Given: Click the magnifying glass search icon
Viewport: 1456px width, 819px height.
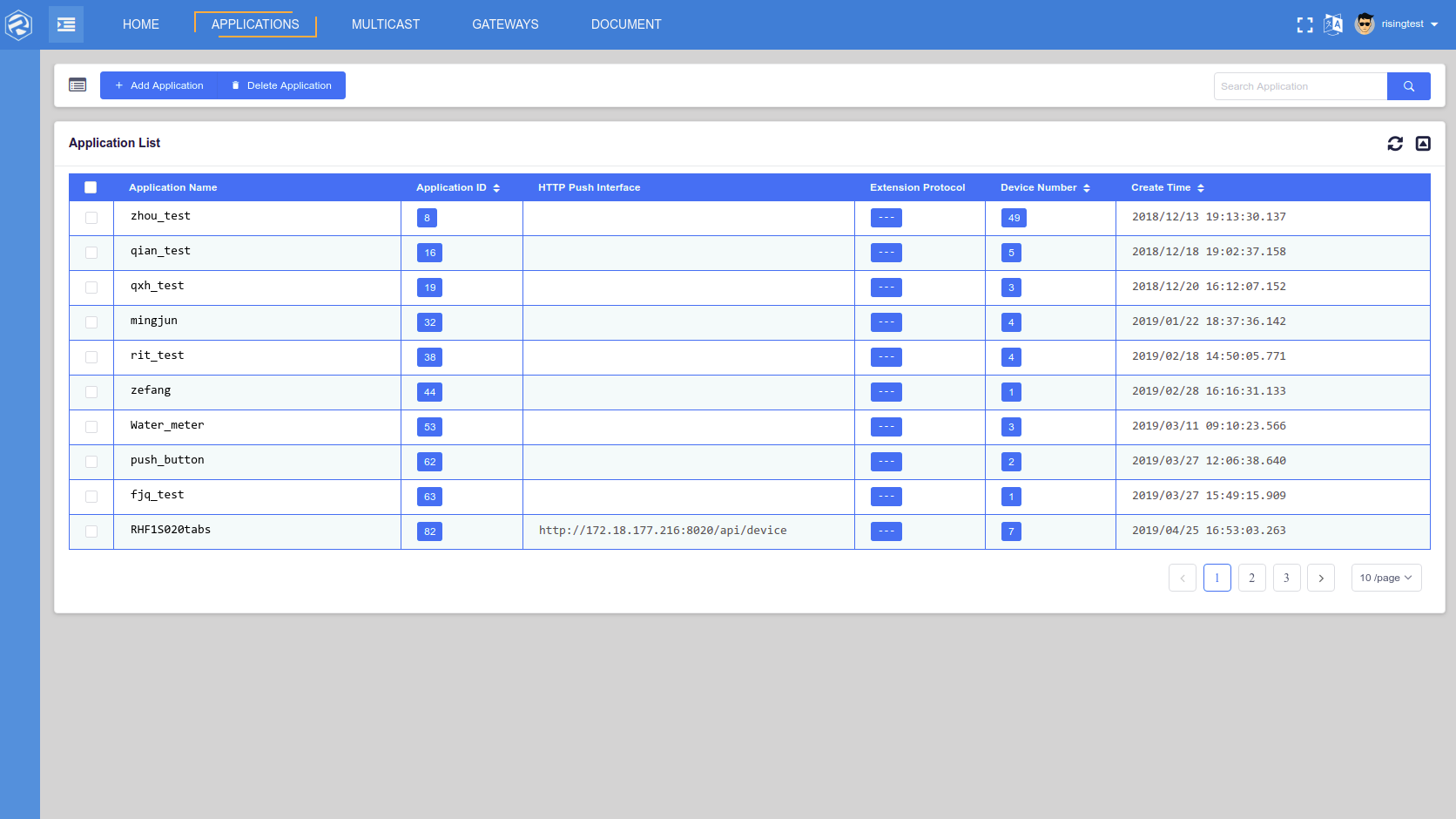Looking at the screenshot, I should tap(1408, 85).
